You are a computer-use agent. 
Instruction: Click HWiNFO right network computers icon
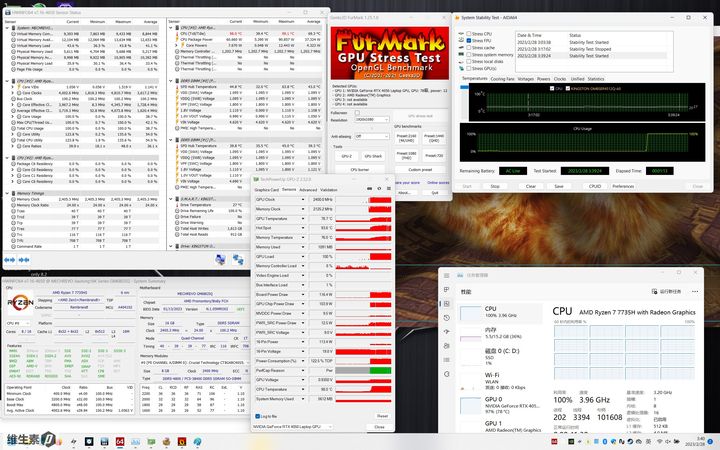pyautogui.click(x=238, y=260)
